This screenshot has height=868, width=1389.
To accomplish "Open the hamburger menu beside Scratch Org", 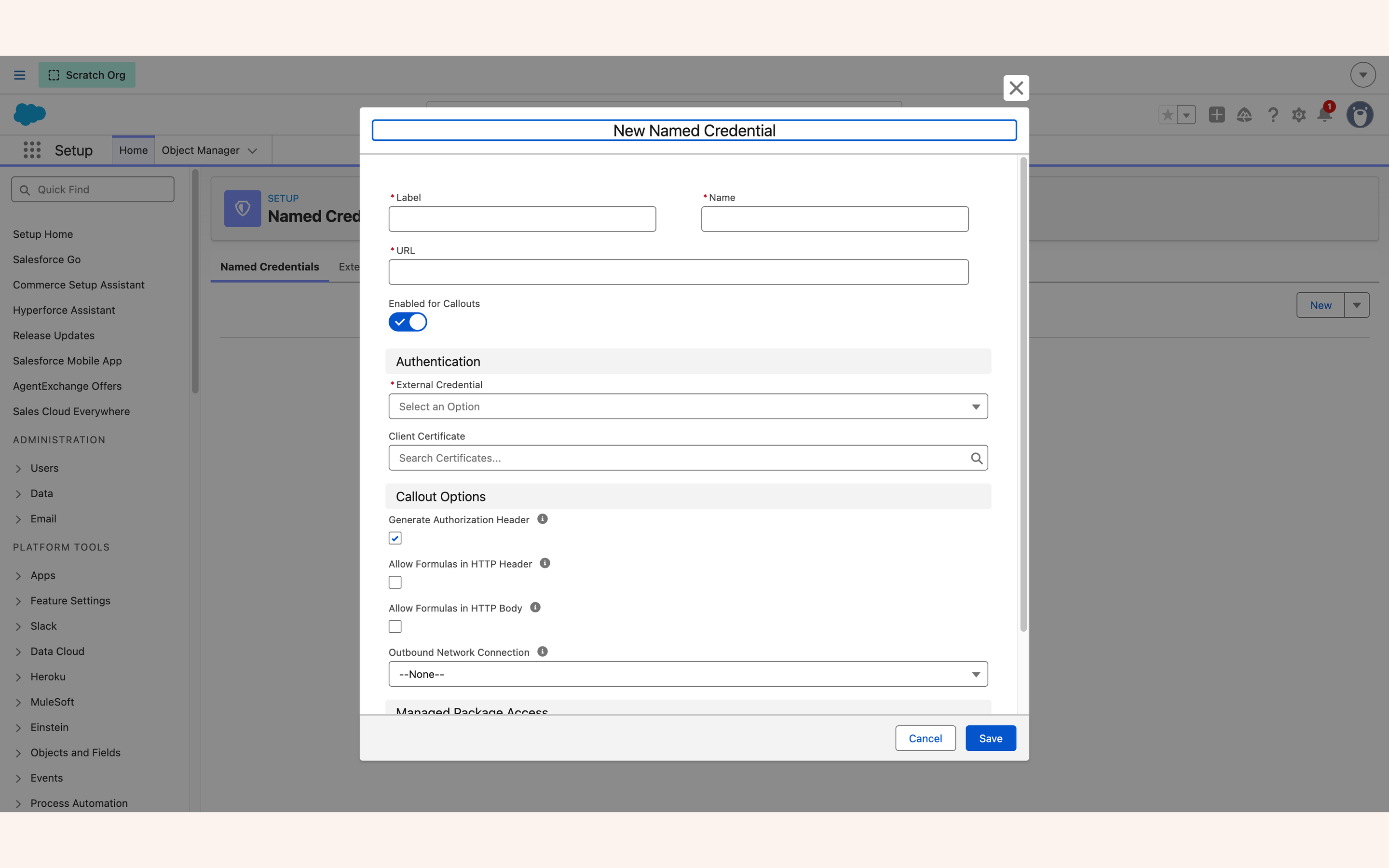I will pyautogui.click(x=19, y=75).
